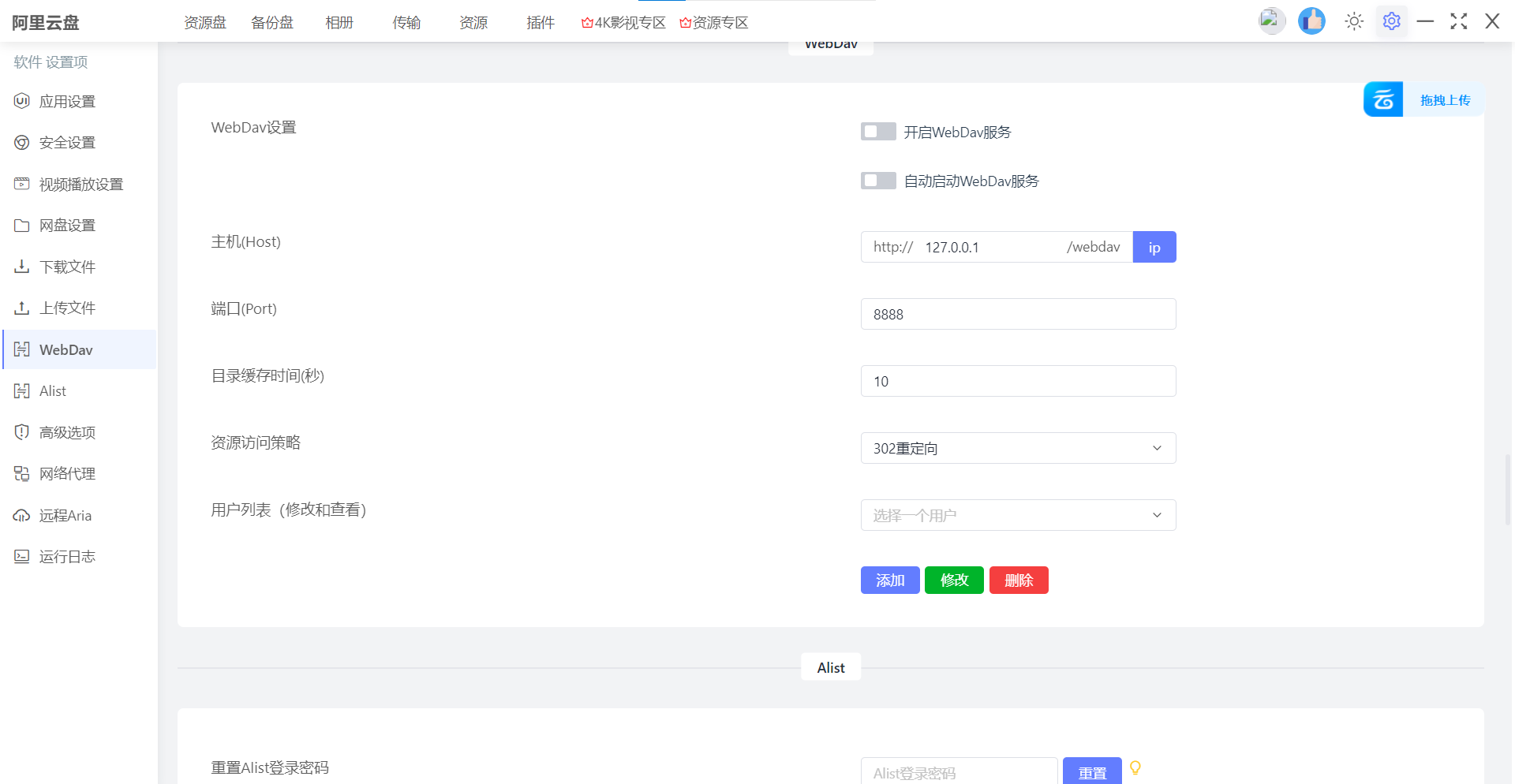
Task: Open the 选择一个用户 dropdown
Action: [x=1018, y=515]
